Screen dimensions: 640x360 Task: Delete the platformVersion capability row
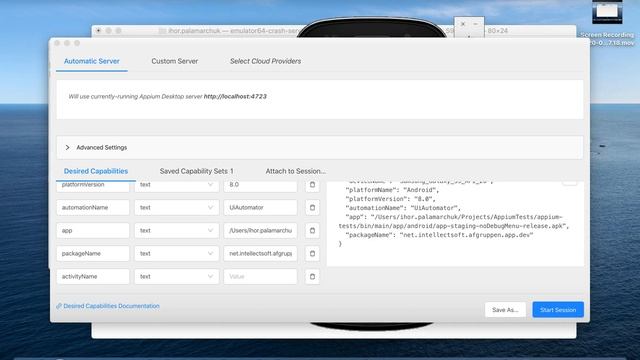pyautogui.click(x=312, y=185)
